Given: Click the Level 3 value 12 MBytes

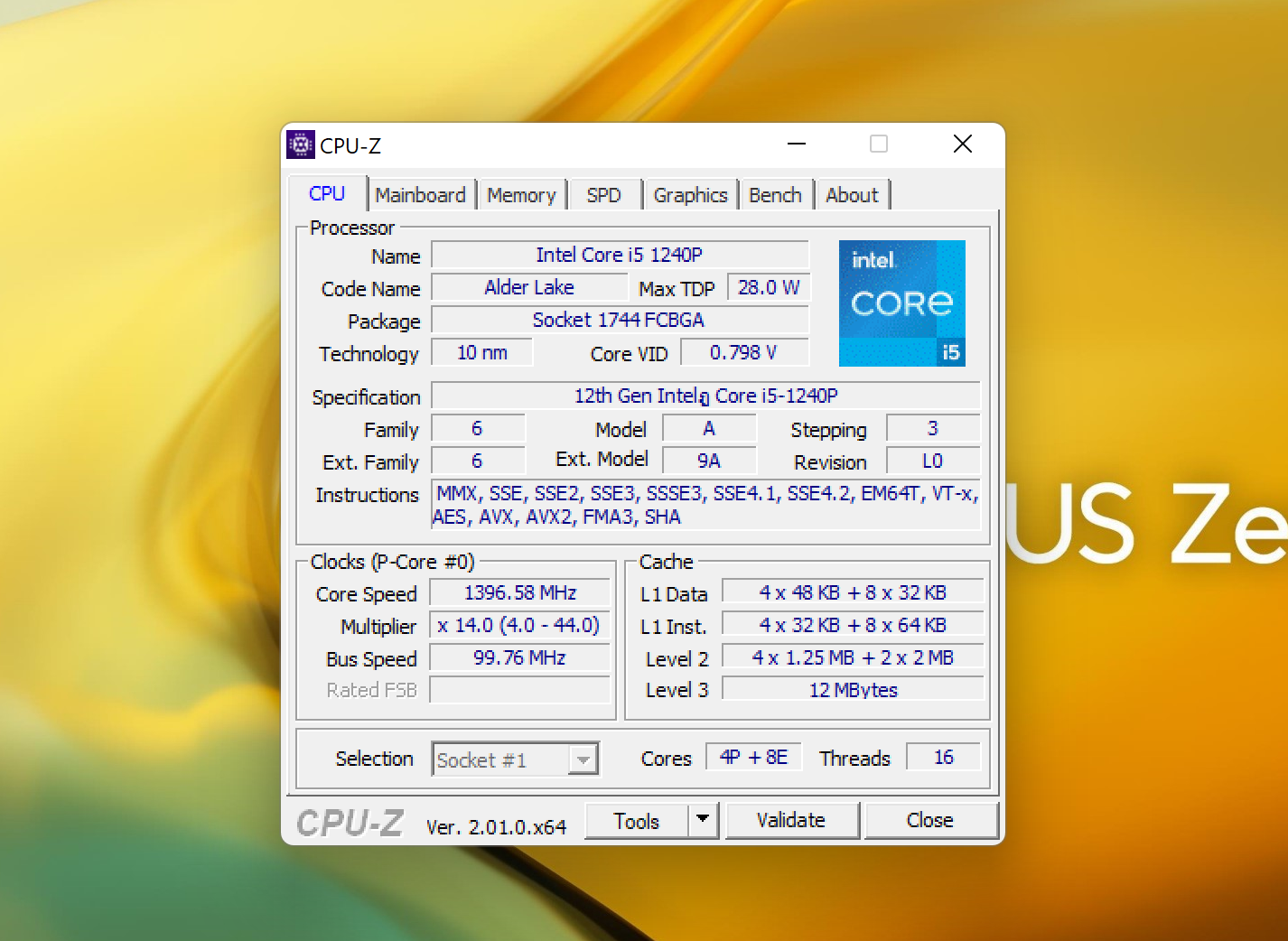Looking at the screenshot, I should tap(854, 690).
